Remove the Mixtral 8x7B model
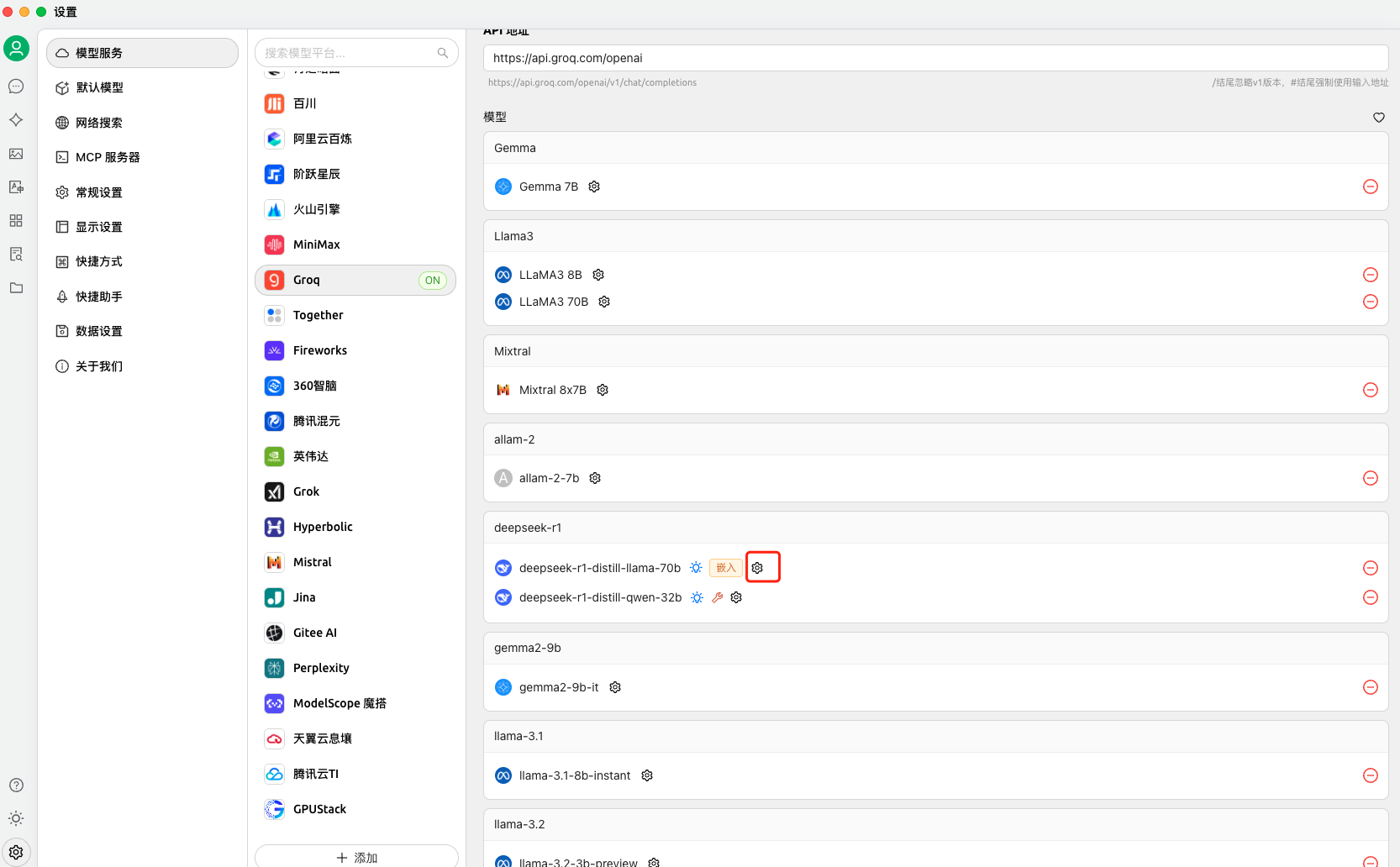This screenshot has height=867, width=1400. (1371, 390)
